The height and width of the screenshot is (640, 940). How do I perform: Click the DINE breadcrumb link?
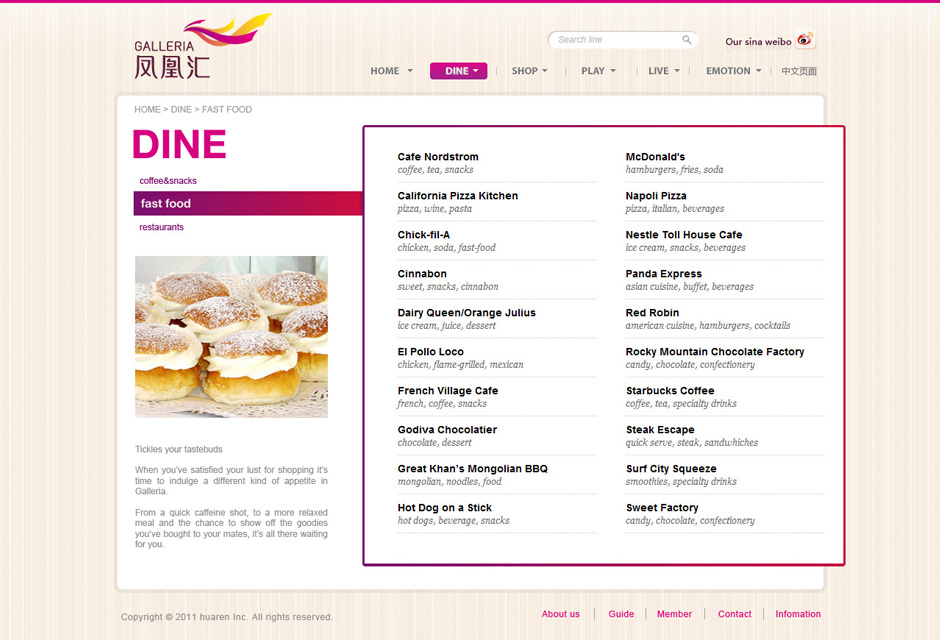coord(181,109)
